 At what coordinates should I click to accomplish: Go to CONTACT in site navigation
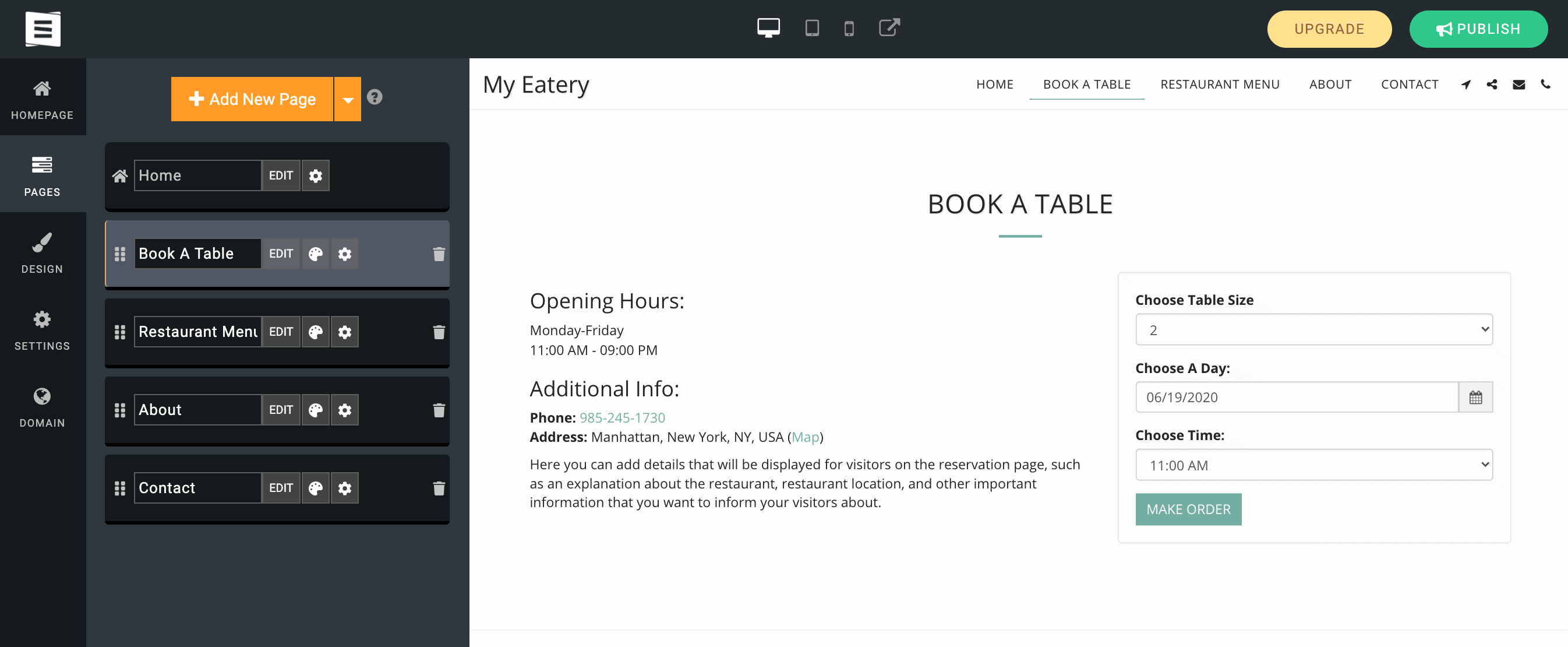pyautogui.click(x=1409, y=85)
